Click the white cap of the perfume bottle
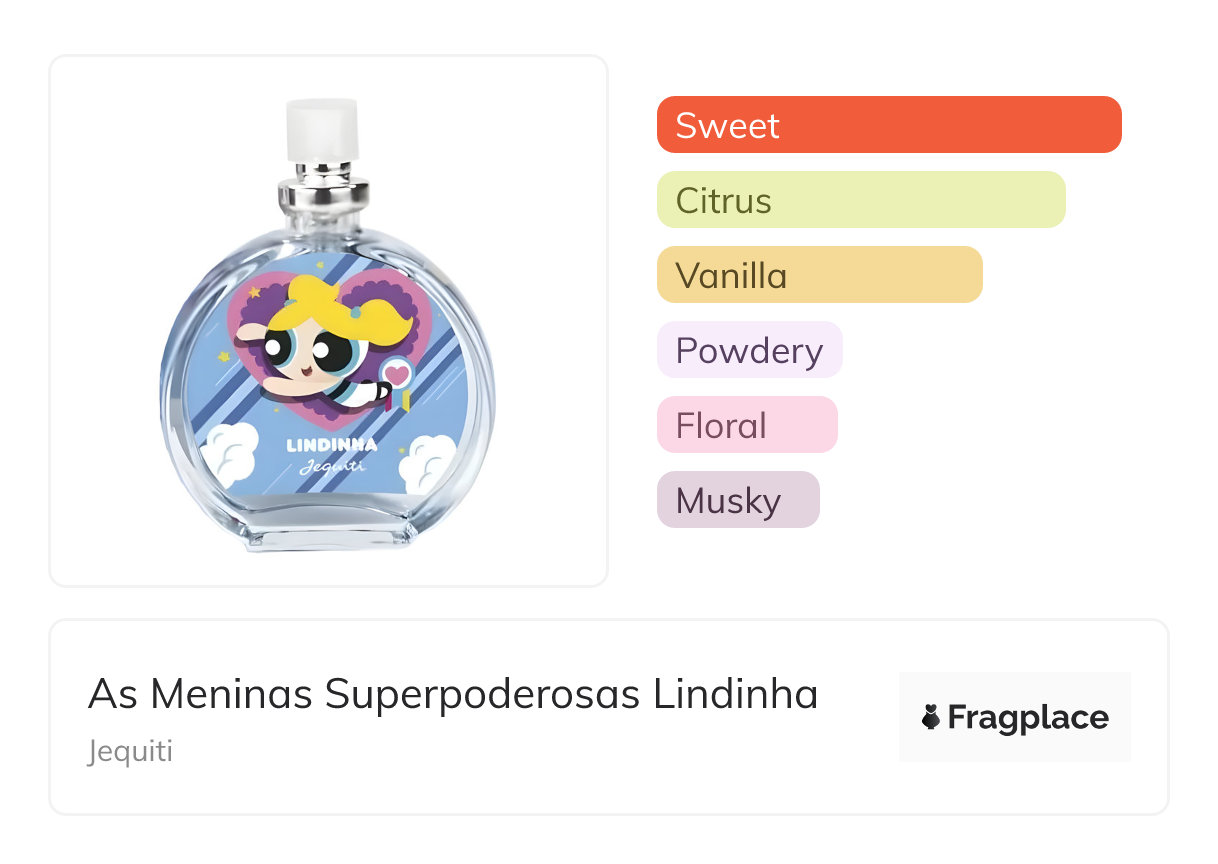The height and width of the screenshot is (864, 1218). (x=322, y=130)
